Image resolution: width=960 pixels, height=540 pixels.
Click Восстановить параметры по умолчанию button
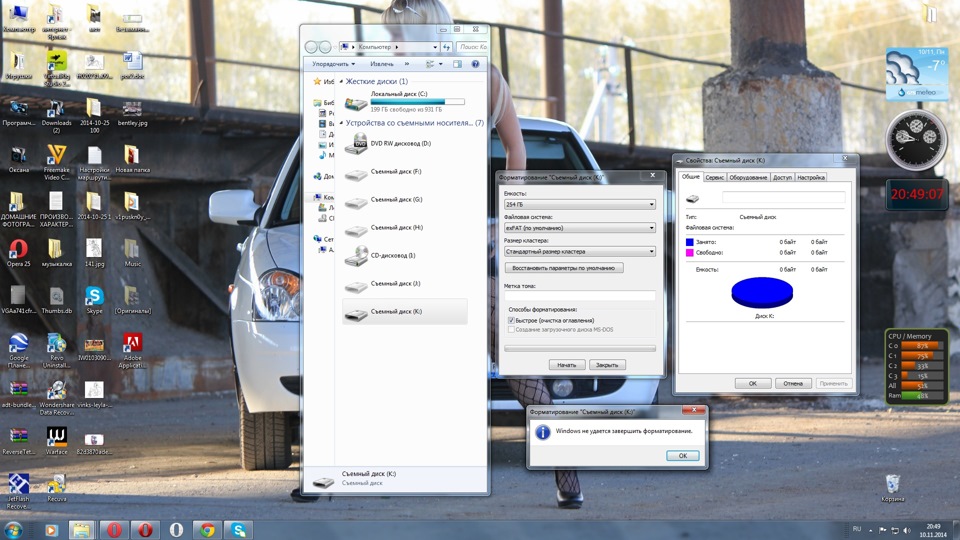coord(564,268)
